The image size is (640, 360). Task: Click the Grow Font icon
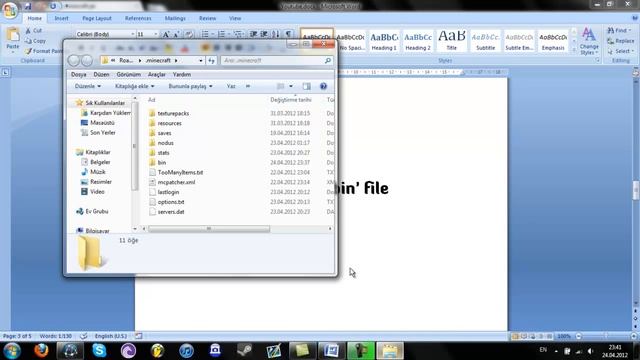click(x=166, y=34)
